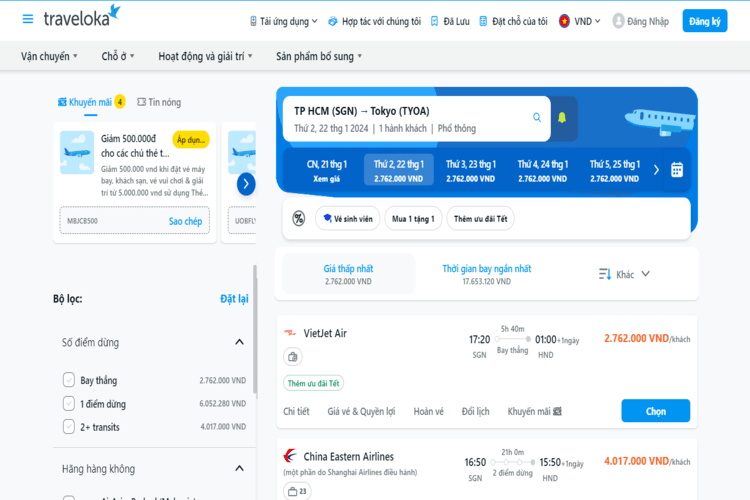The height and width of the screenshot is (500, 750).
Task: Open the Tải ứng dụng dropdown
Action: [x=284, y=21]
